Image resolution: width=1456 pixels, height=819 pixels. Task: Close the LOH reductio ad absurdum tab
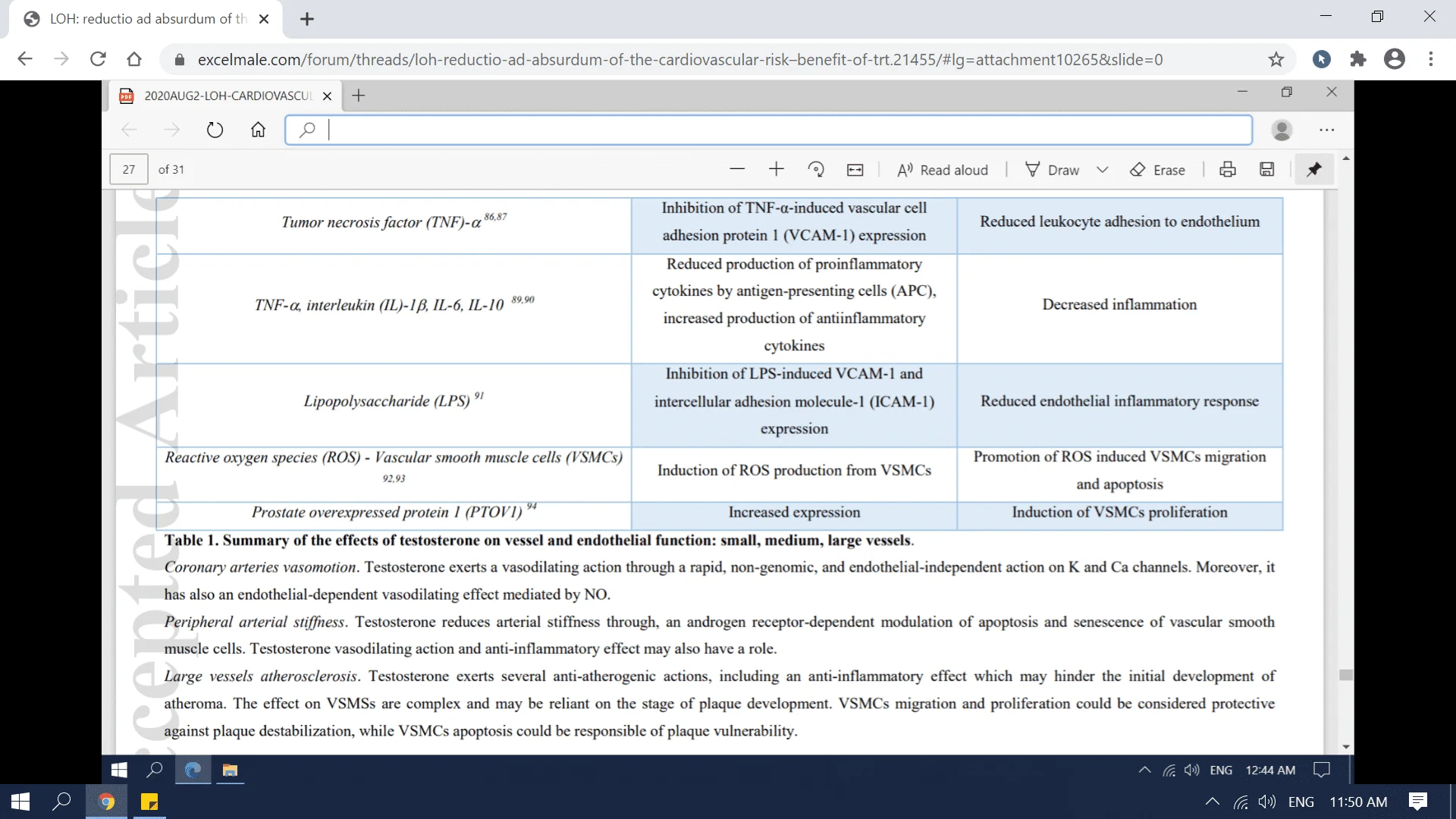pyautogui.click(x=264, y=19)
